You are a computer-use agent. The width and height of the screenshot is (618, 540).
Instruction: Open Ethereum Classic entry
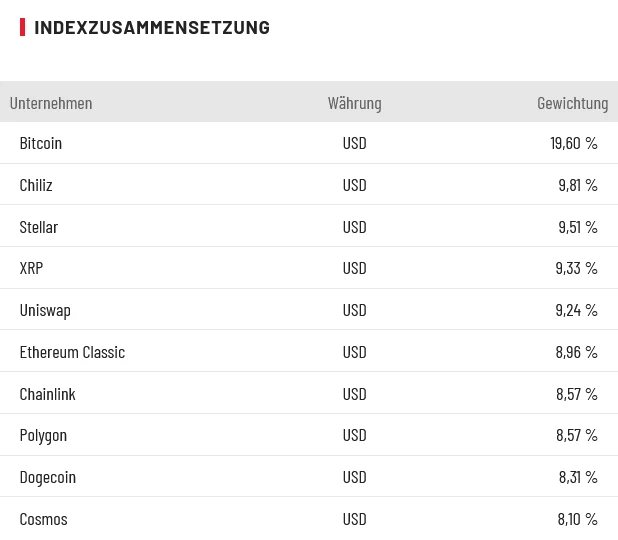72,352
